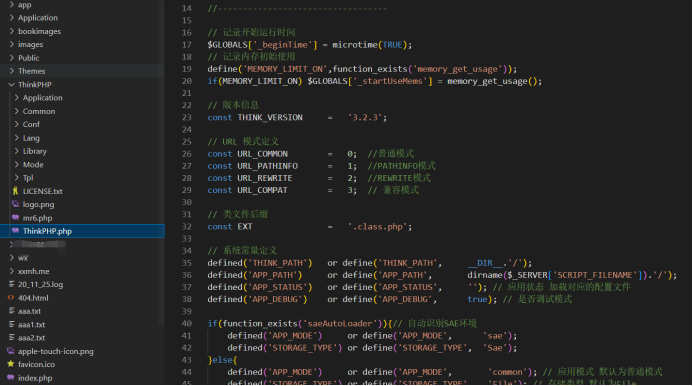Click line number 32 in the gutter
Viewport: 693px width, 386px height.
coord(187,226)
